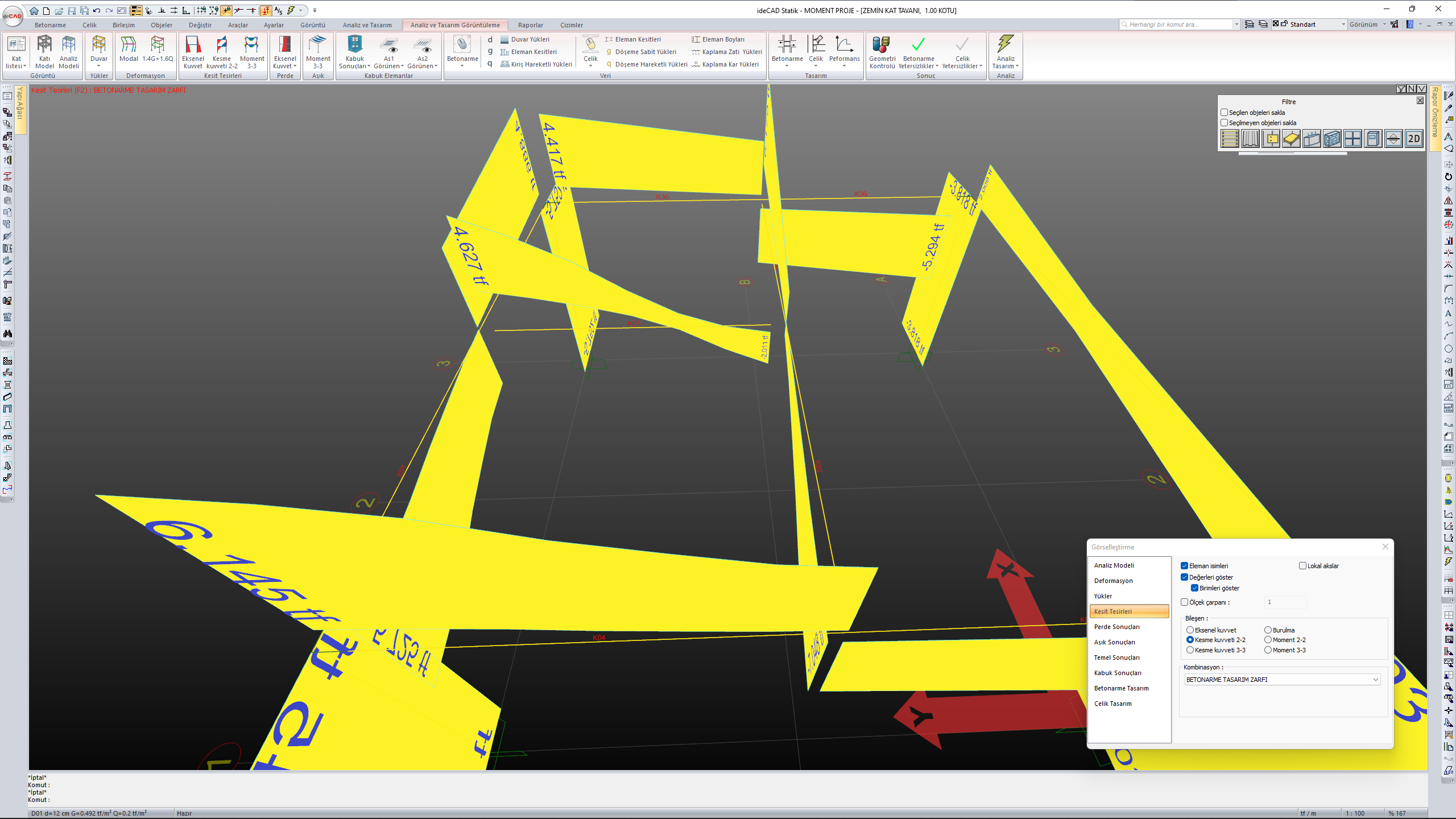Expand Kat listesi dropdown arrow
The height and width of the screenshot is (819, 1456).
click(x=24, y=67)
